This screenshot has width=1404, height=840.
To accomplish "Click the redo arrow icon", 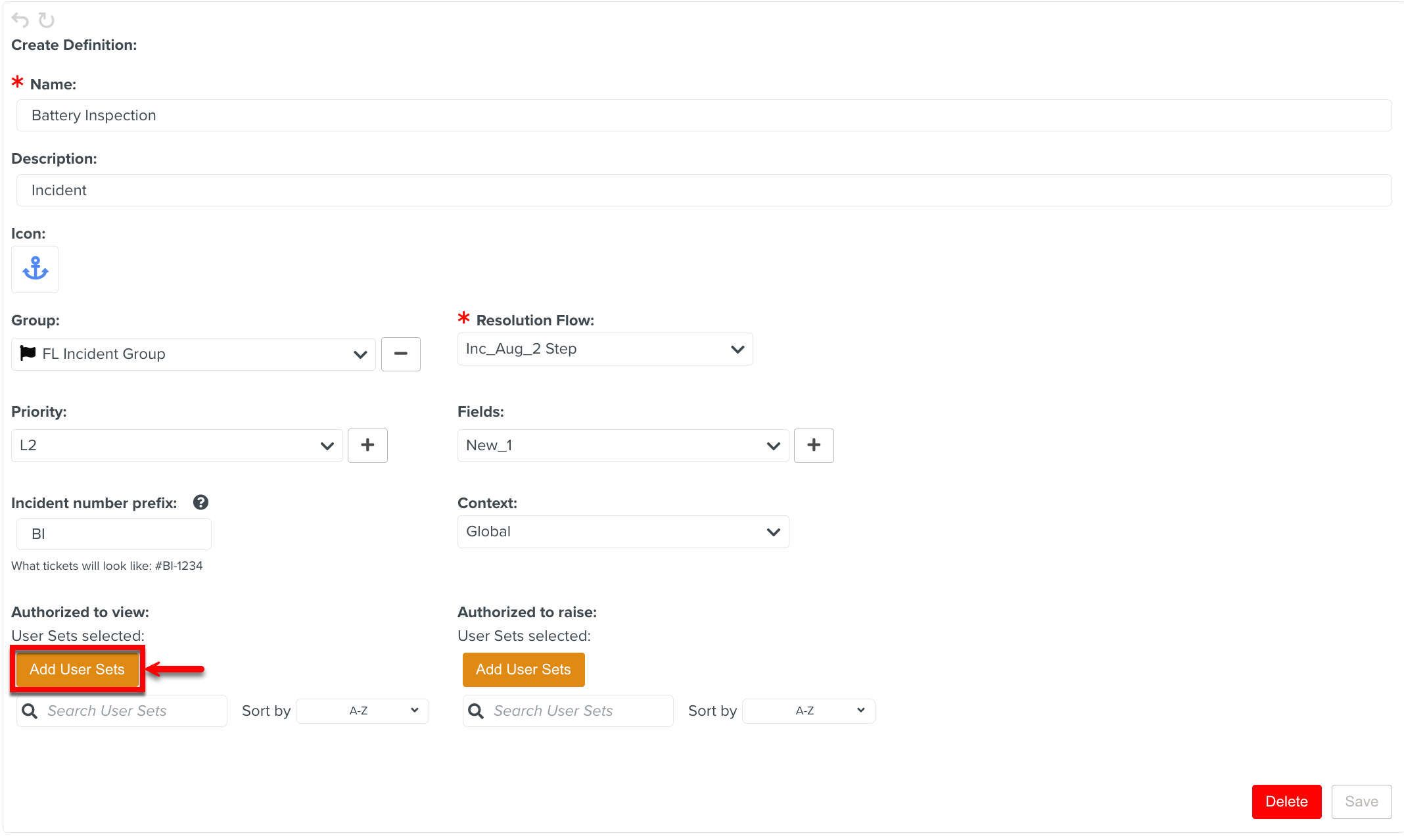I will (x=46, y=20).
